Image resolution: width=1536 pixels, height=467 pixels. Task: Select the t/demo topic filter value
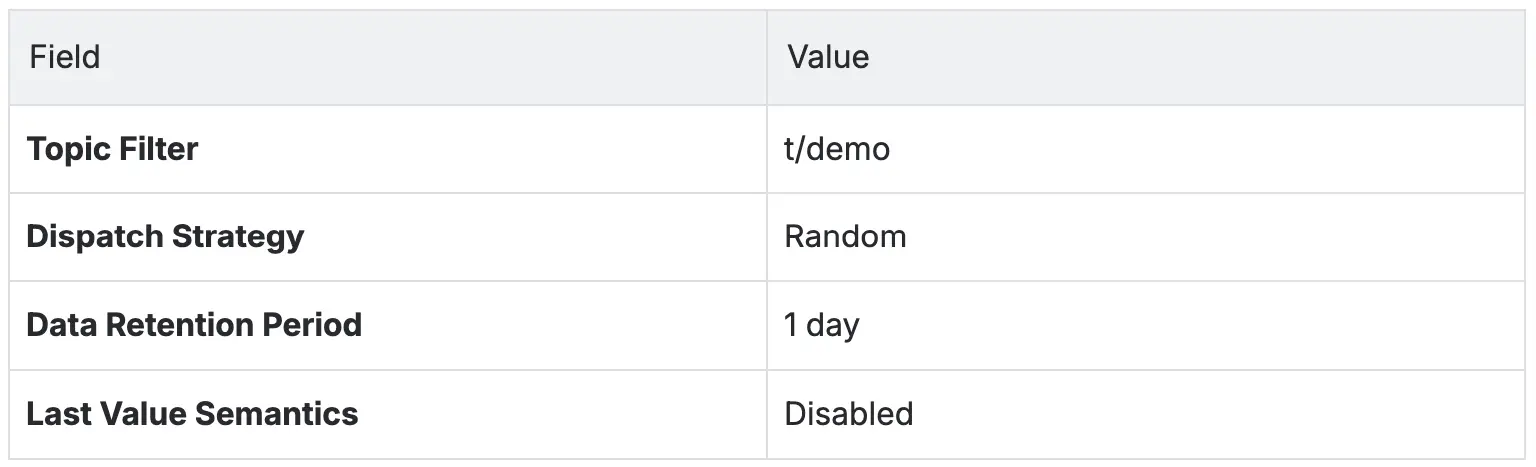(x=837, y=149)
